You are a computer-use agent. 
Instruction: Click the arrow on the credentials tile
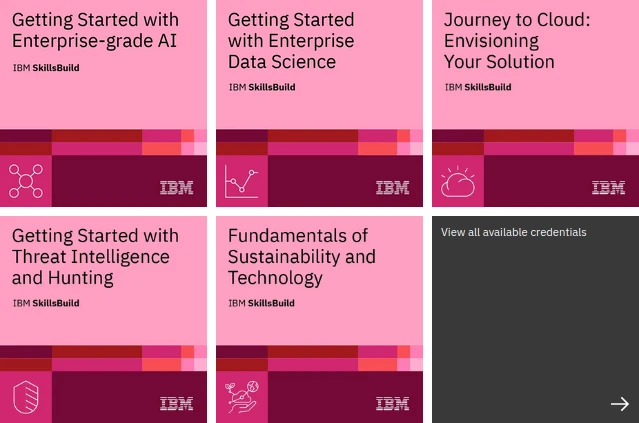point(619,404)
